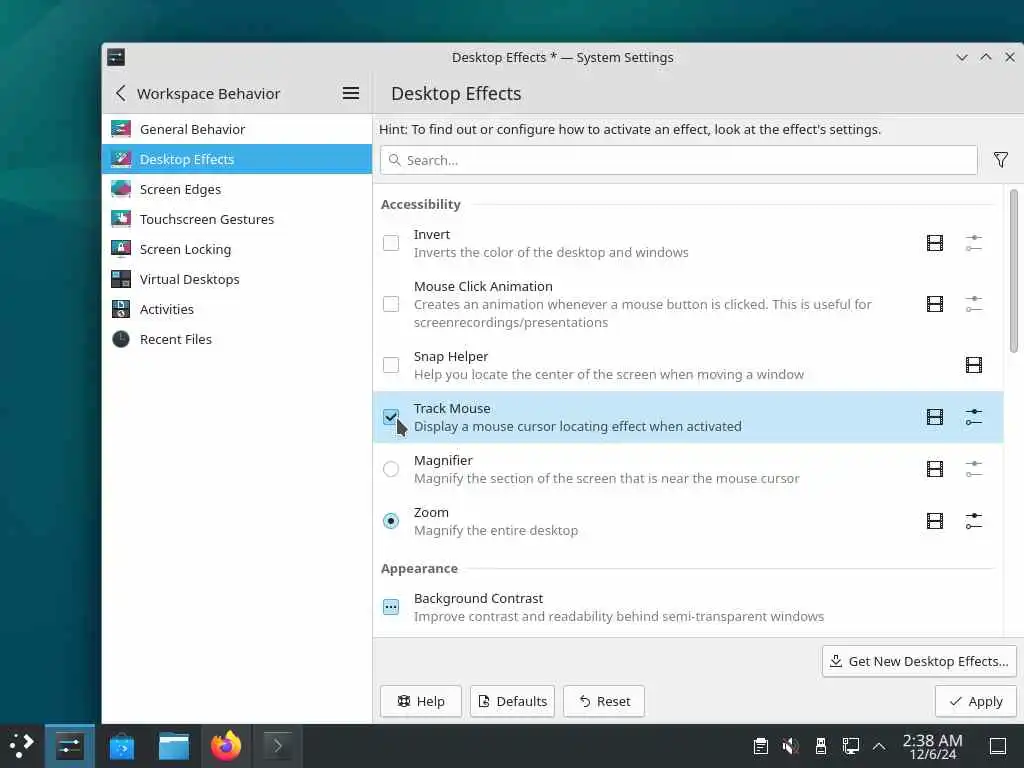Viewport: 1024px width, 768px height.
Task: Click the Help button
Action: click(421, 701)
